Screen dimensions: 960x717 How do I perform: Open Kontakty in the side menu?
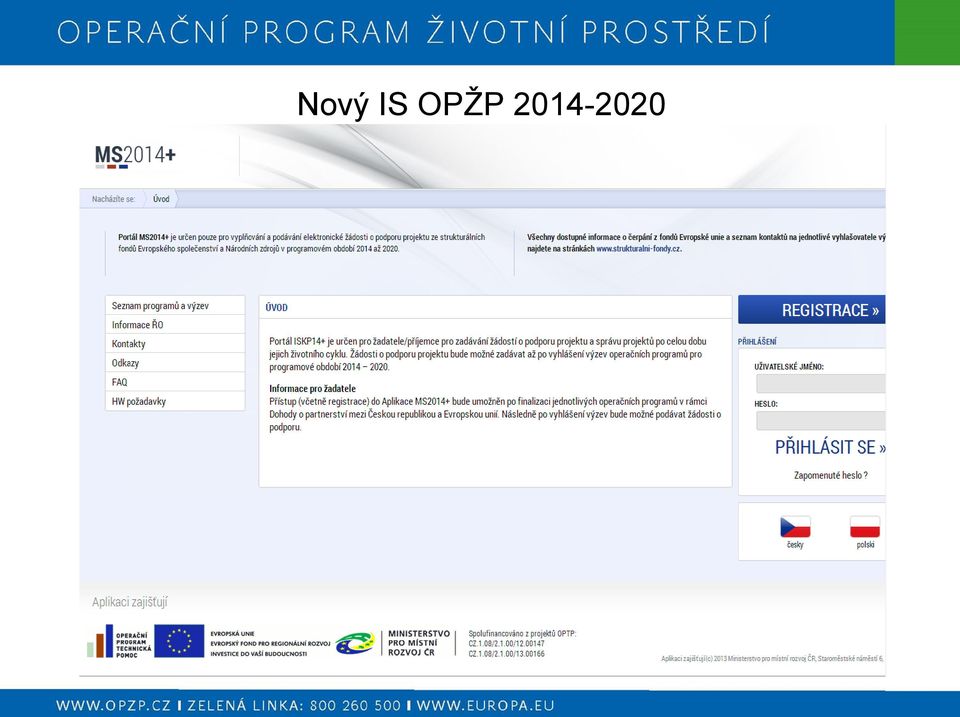tap(175, 343)
